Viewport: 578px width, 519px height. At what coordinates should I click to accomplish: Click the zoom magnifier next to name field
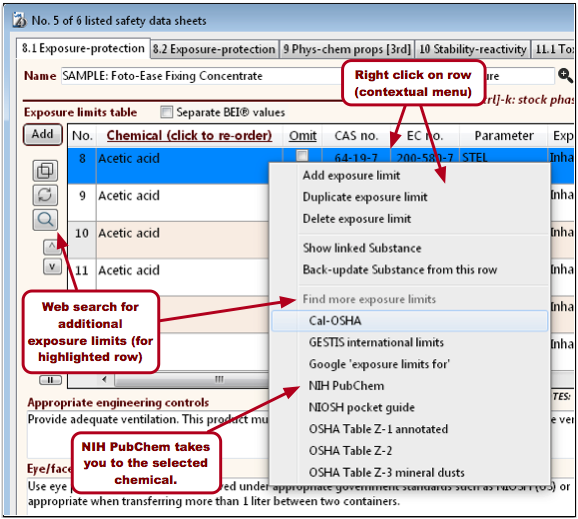pyautogui.click(x=565, y=76)
